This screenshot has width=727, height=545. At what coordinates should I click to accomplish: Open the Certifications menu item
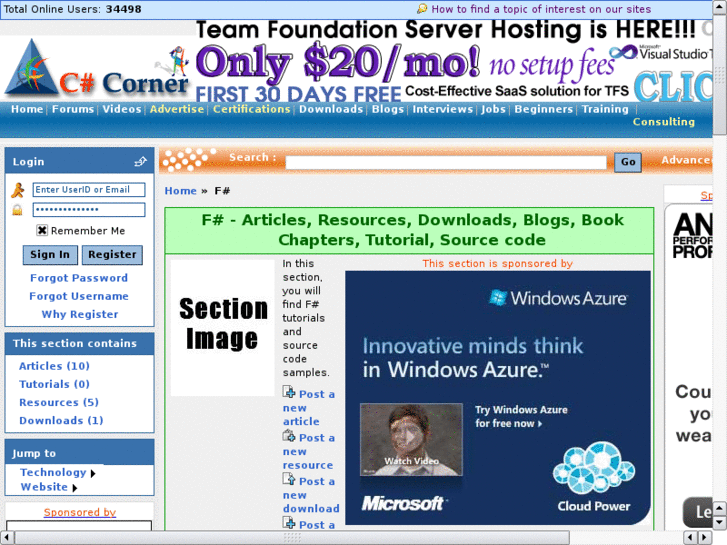[252, 109]
